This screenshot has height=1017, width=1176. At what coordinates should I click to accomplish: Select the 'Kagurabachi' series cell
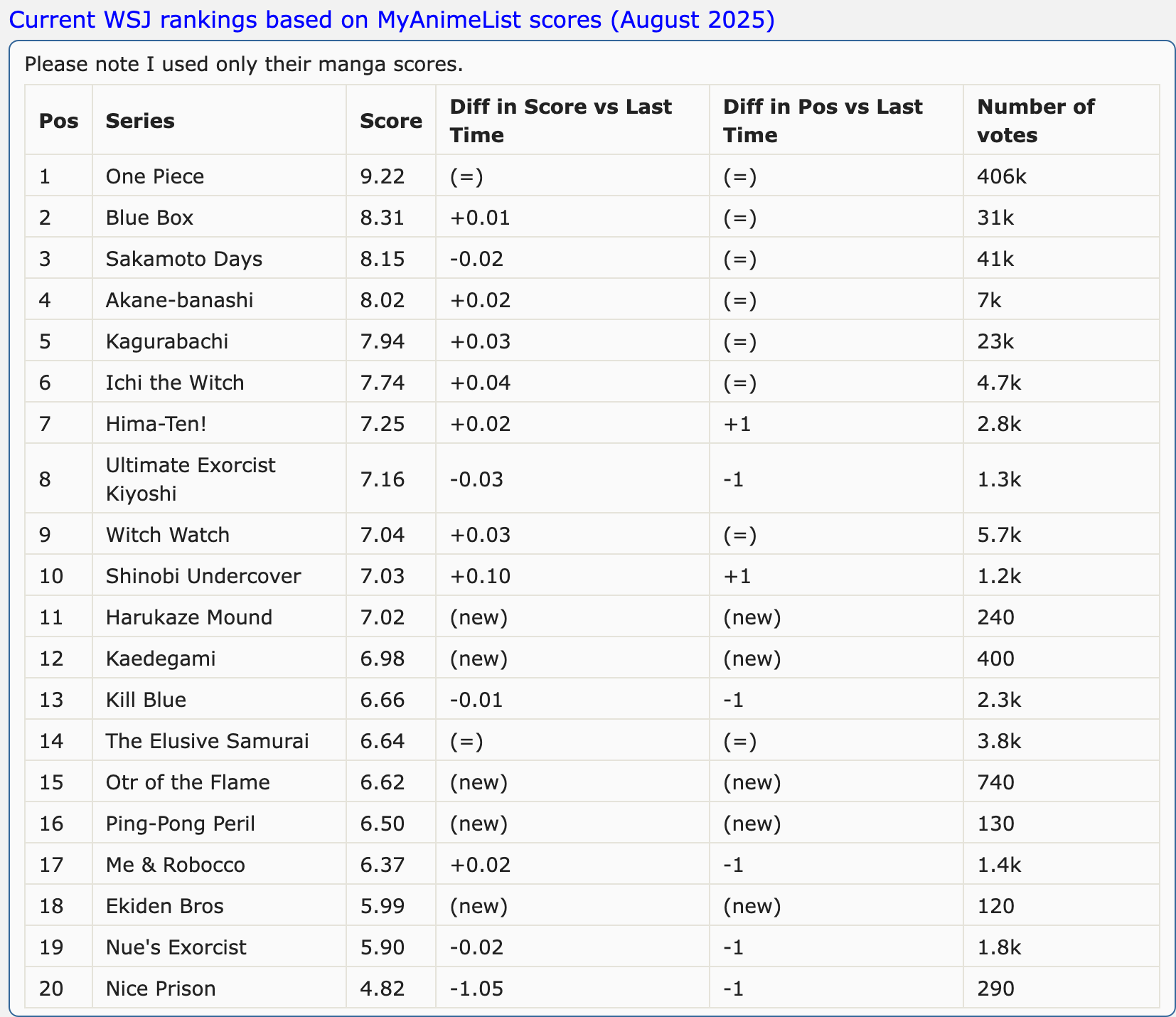click(x=219, y=341)
